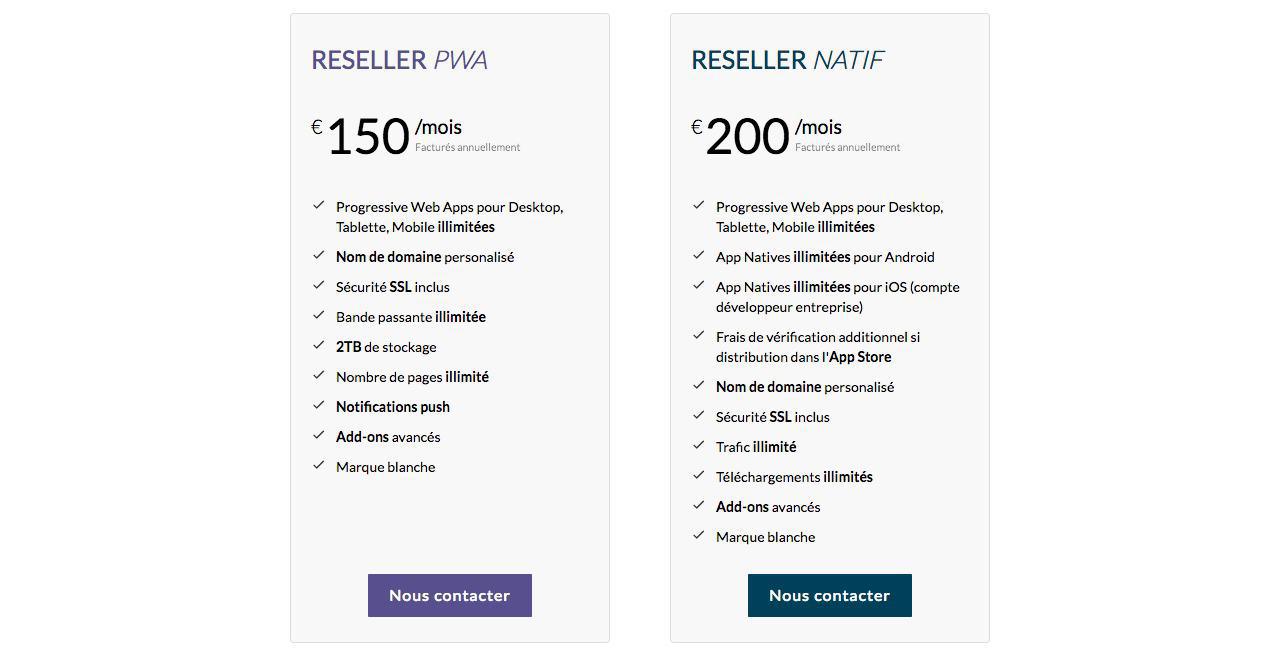Click the checkmark beside App Natives pour Android

[x=699, y=255]
